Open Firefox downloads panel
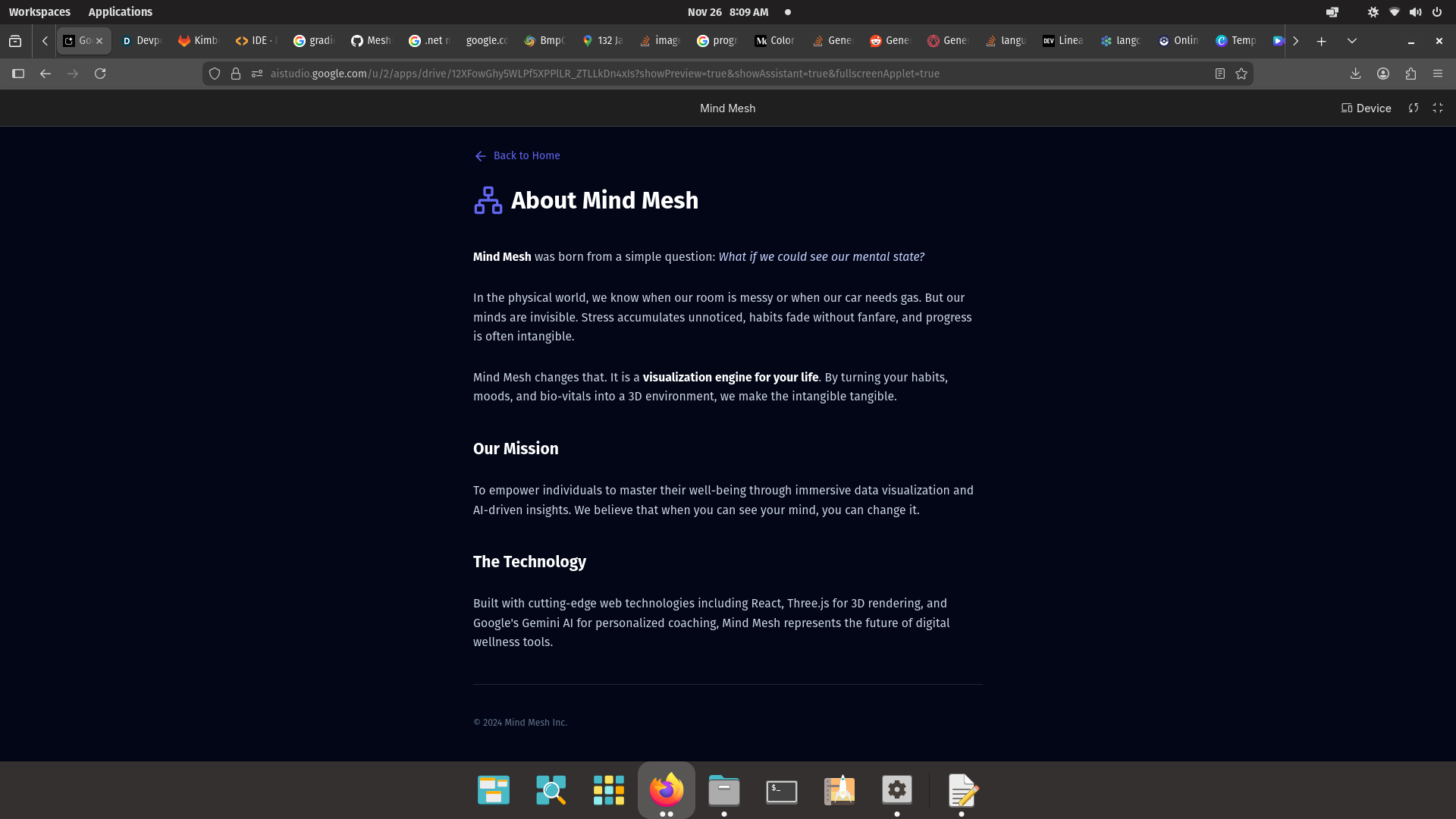 (1356, 74)
